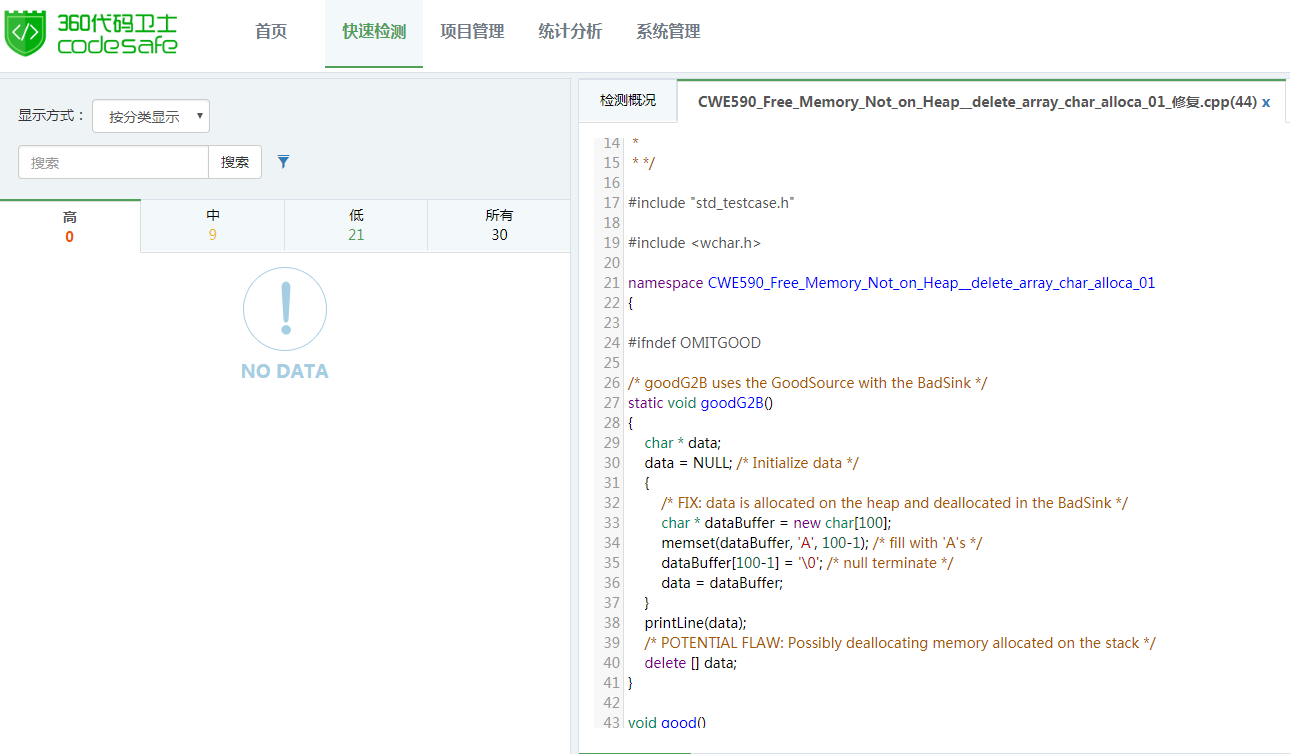Click the 显示方式 label
Image resolution: width=1290 pixels, height=754 pixels.
pos(52,116)
